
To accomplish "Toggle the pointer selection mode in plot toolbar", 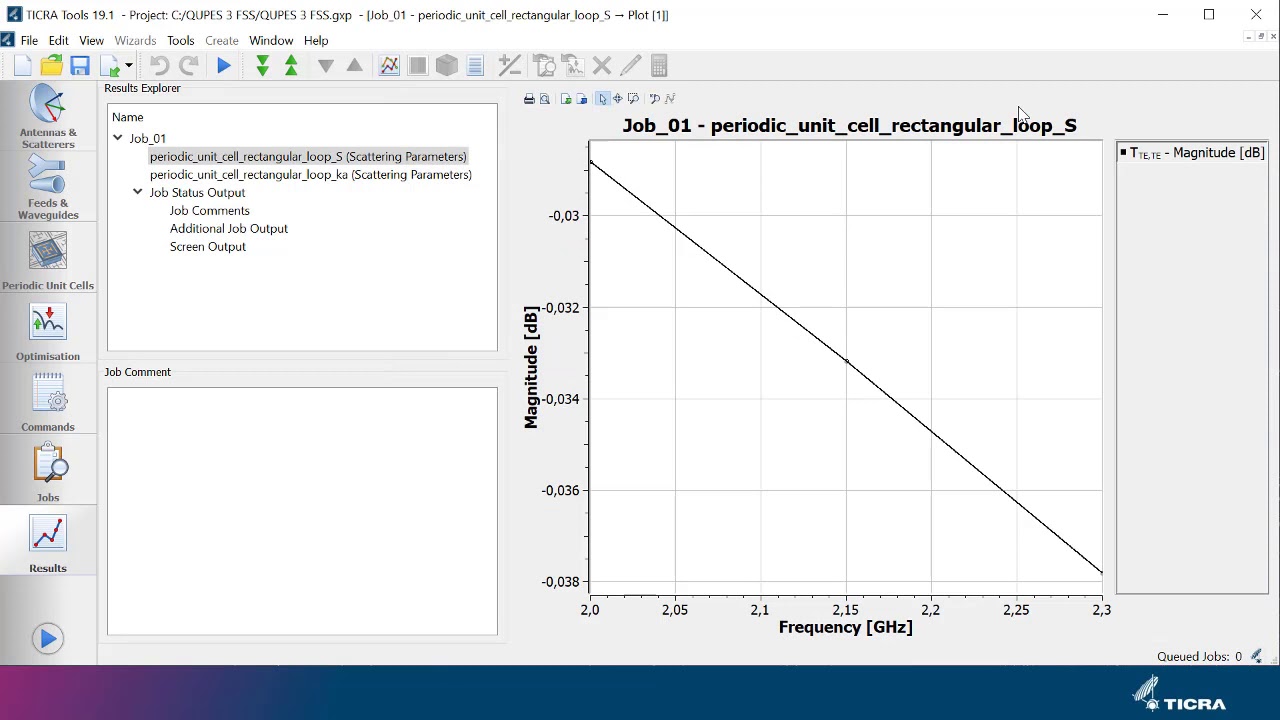I will [602, 99].
